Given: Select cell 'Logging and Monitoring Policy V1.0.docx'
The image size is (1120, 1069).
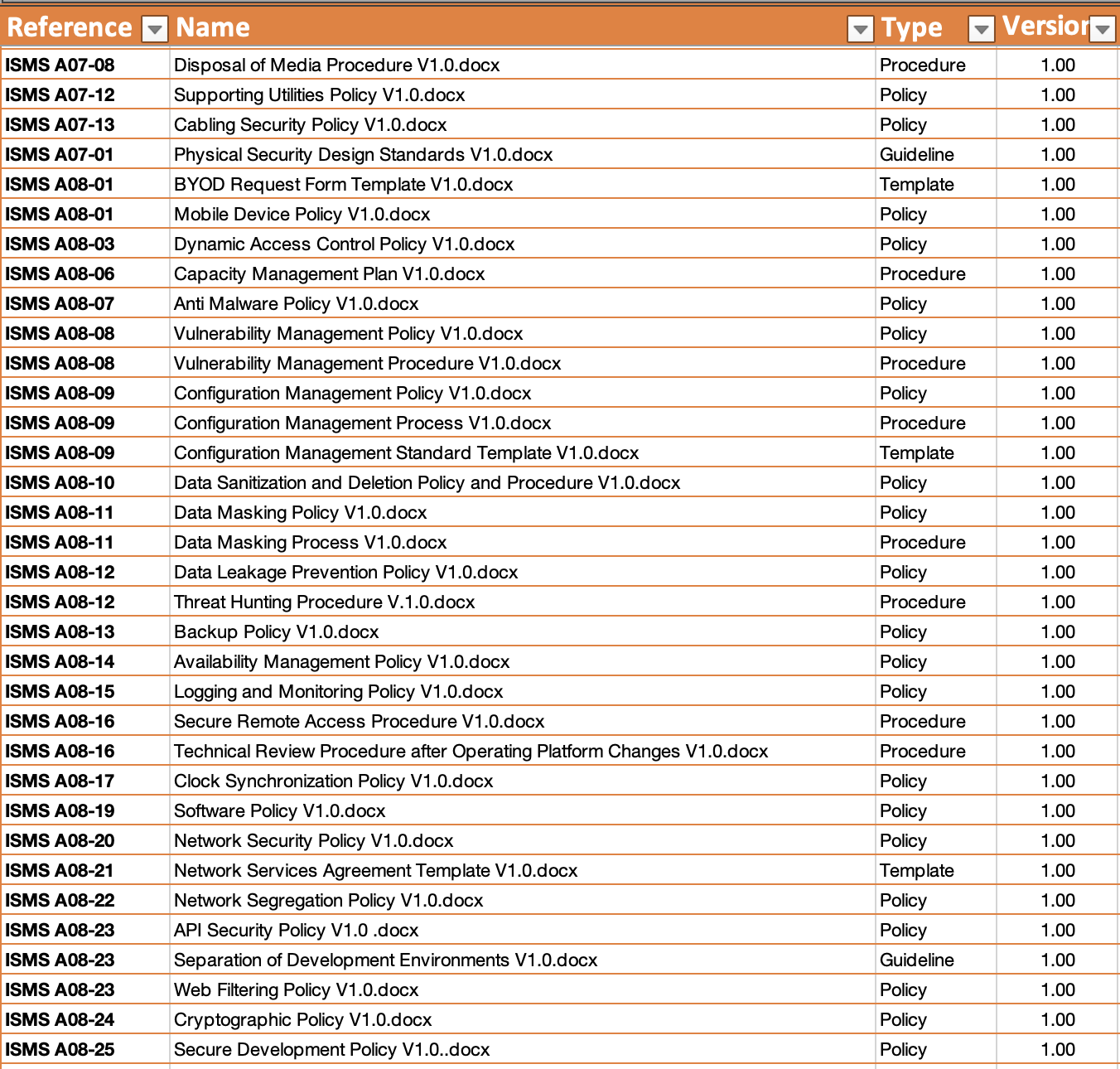Looking at the screenshot, I should coord(523,691).
